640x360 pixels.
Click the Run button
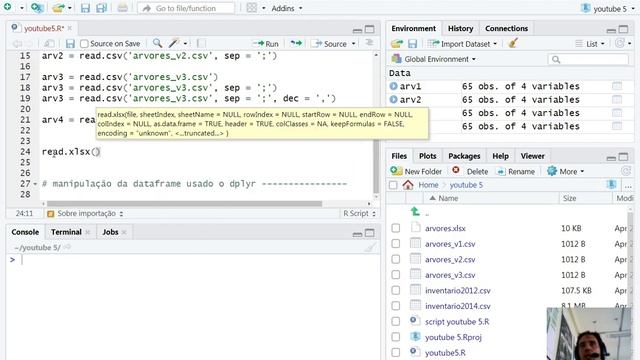click(266, 44)
